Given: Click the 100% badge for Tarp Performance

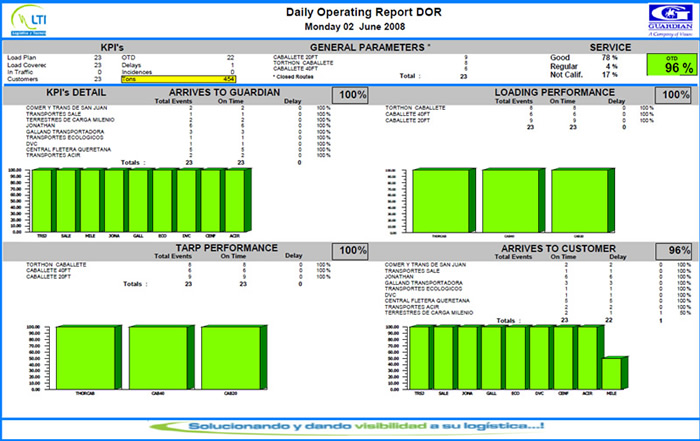Looking at the screenshot, I should [x=349, y=250].
